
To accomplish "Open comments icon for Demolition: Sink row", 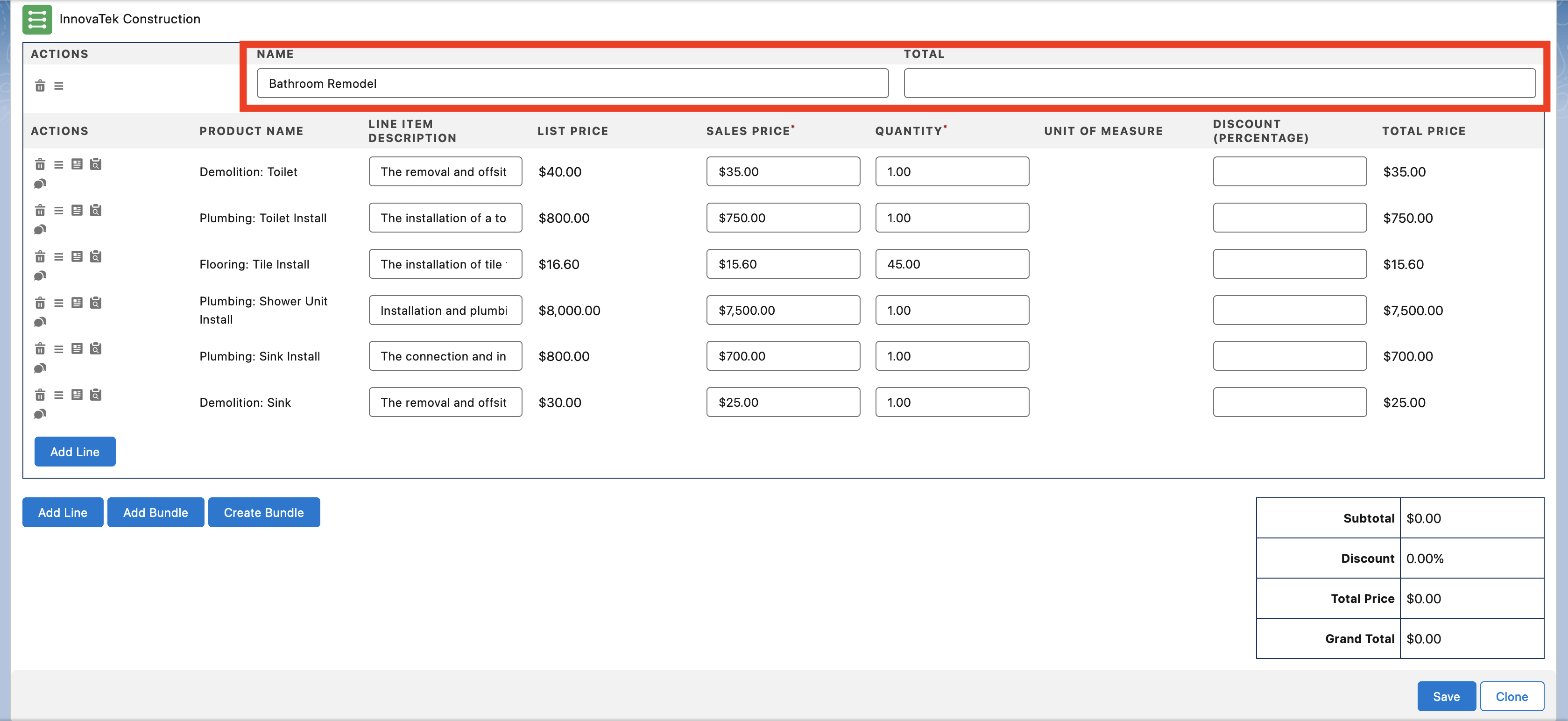I will 40,414.
